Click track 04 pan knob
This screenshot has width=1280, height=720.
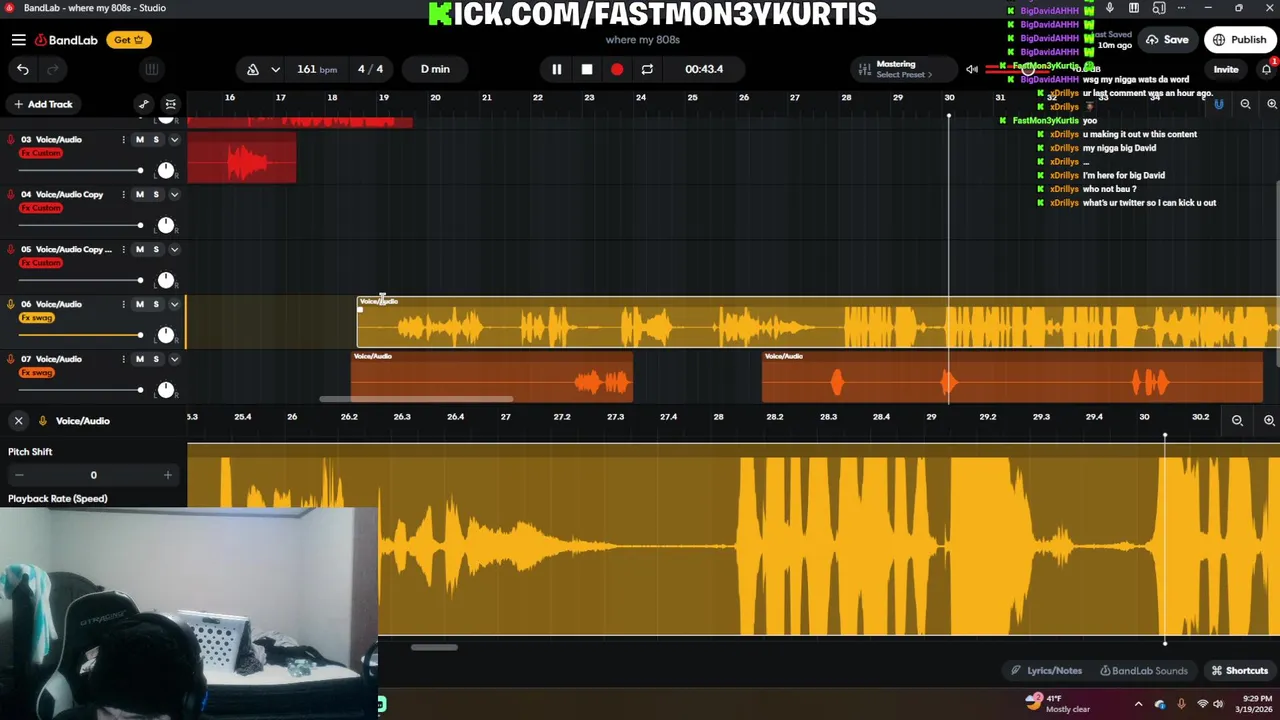pyautogui.click(x=166, y=225)
